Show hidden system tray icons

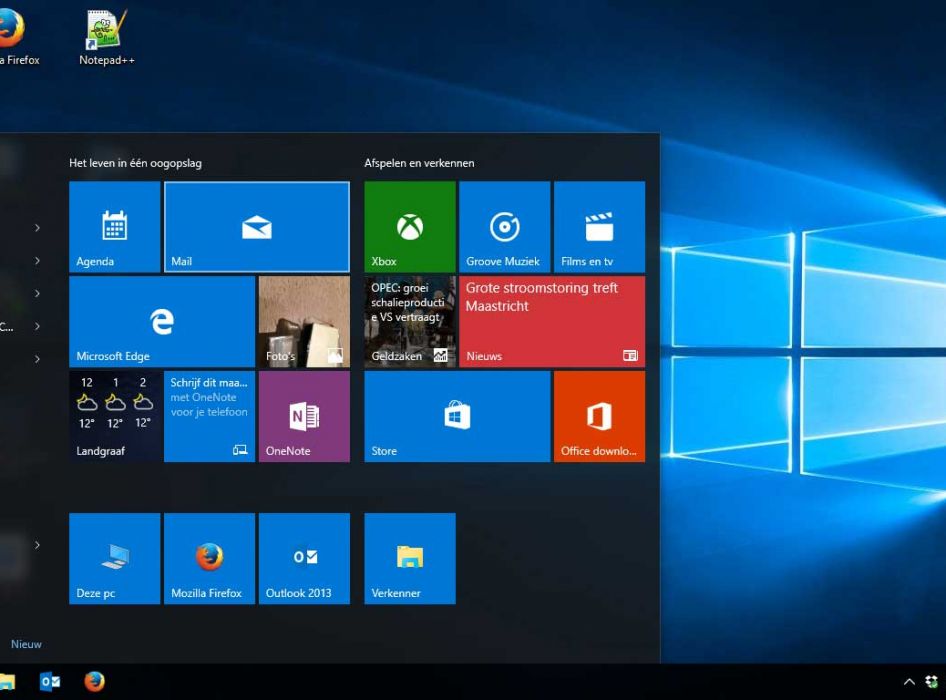909,682
